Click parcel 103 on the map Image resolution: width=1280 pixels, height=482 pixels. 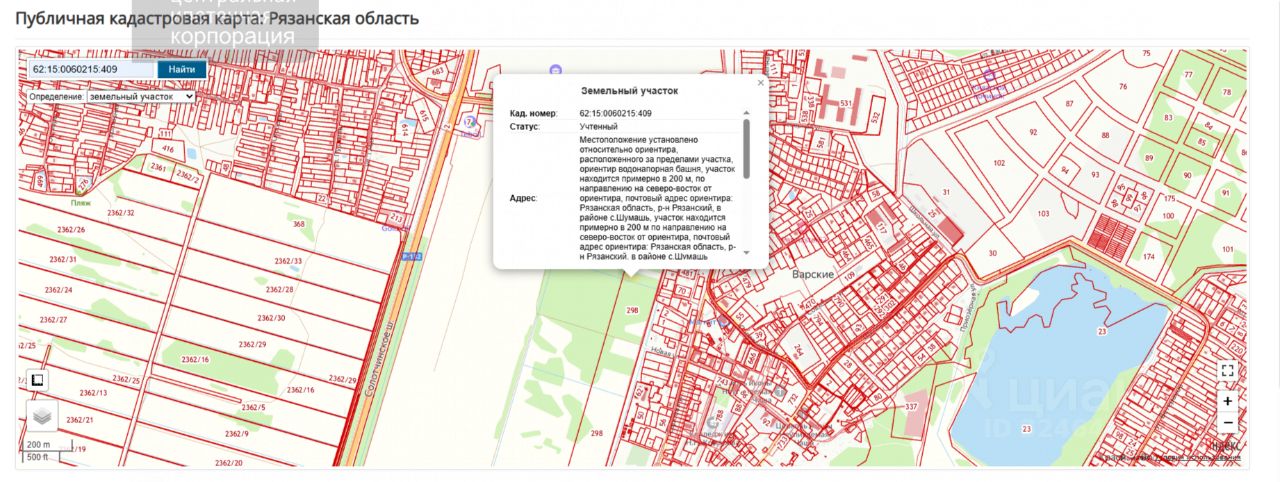[x=1043, y=214]
